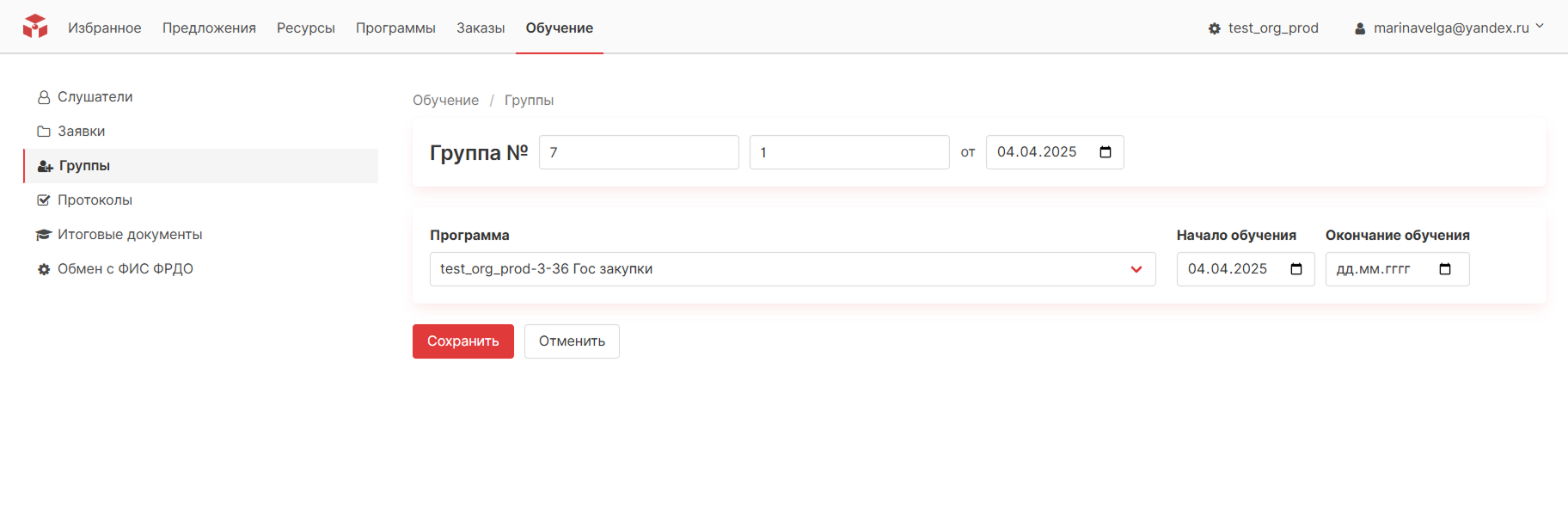Open Протоколы in the sidebar
1568x510 pixels.
click(95, 200)
